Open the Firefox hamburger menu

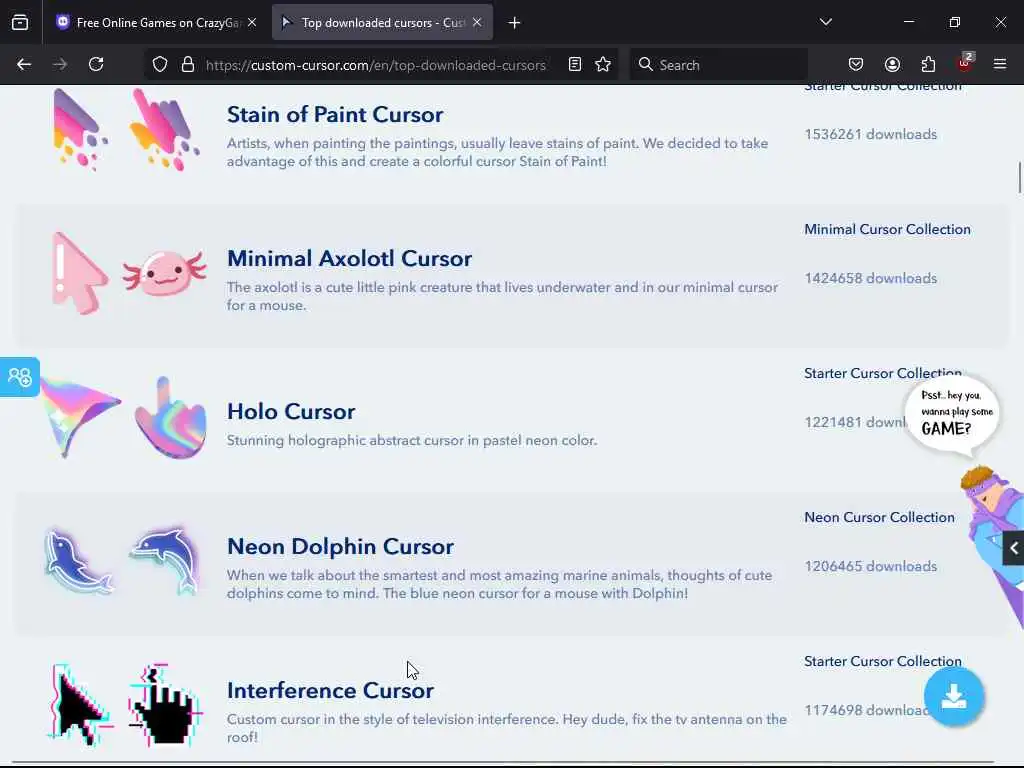tap(1000, 64)
